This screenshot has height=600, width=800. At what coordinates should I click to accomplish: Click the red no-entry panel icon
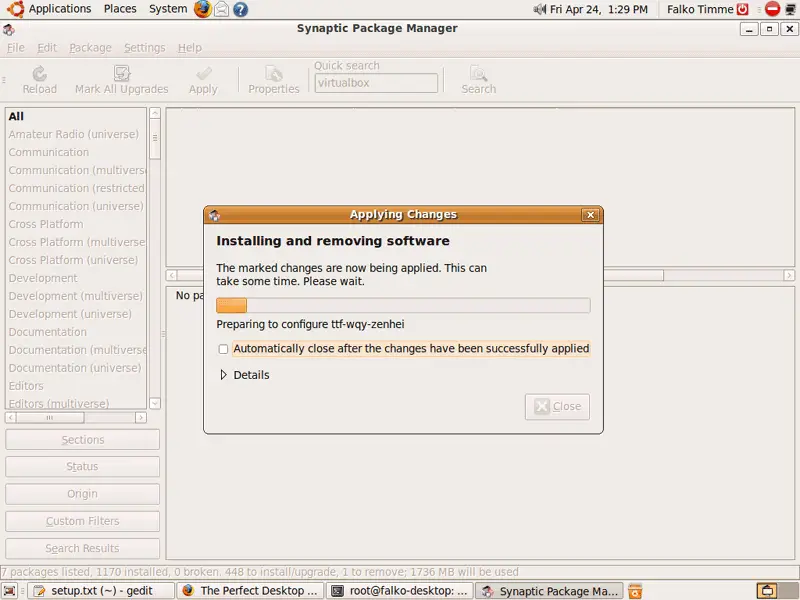(772, 9)
